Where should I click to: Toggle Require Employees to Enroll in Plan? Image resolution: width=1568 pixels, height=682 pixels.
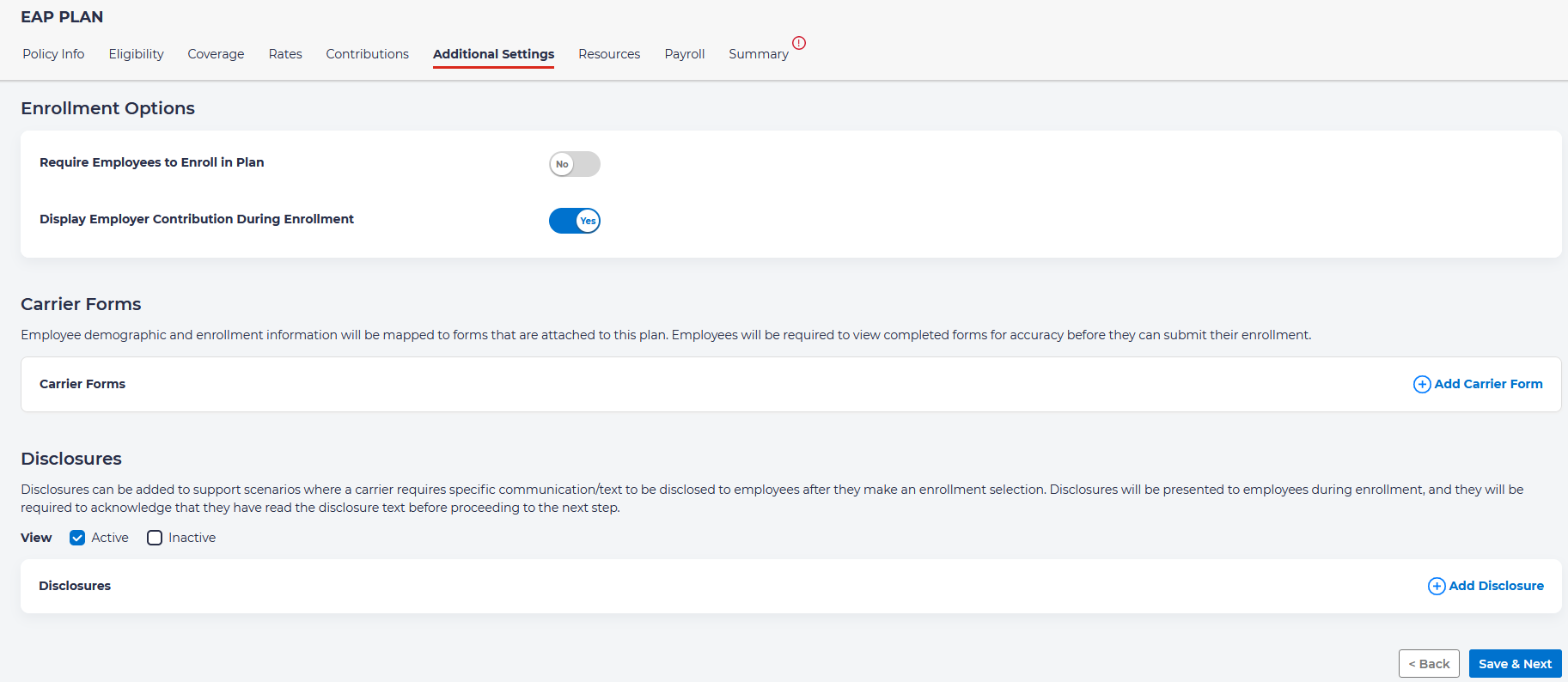click(x=574, y=164)
